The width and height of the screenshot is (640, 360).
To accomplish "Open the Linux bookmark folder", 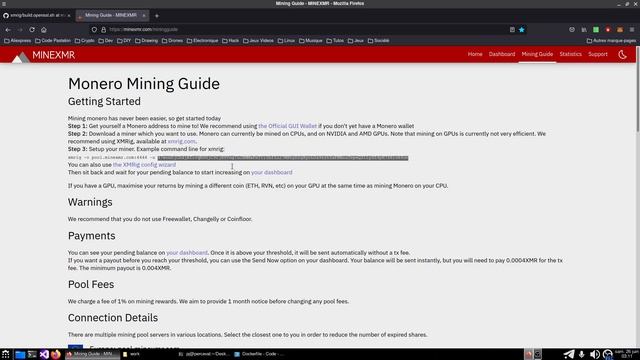I will 286,41.
